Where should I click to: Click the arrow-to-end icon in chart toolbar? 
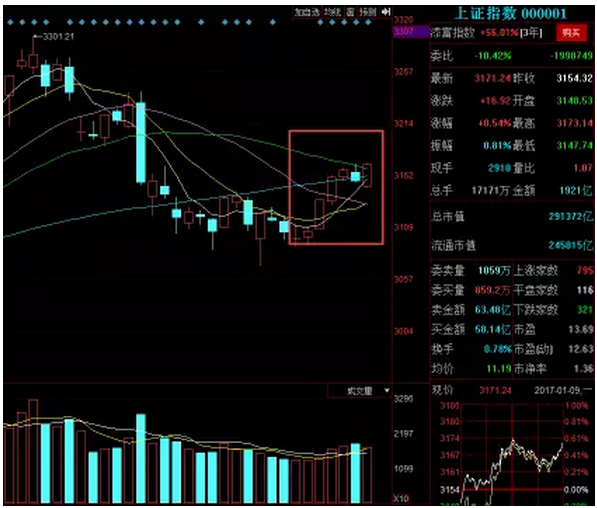click(386, 12)
